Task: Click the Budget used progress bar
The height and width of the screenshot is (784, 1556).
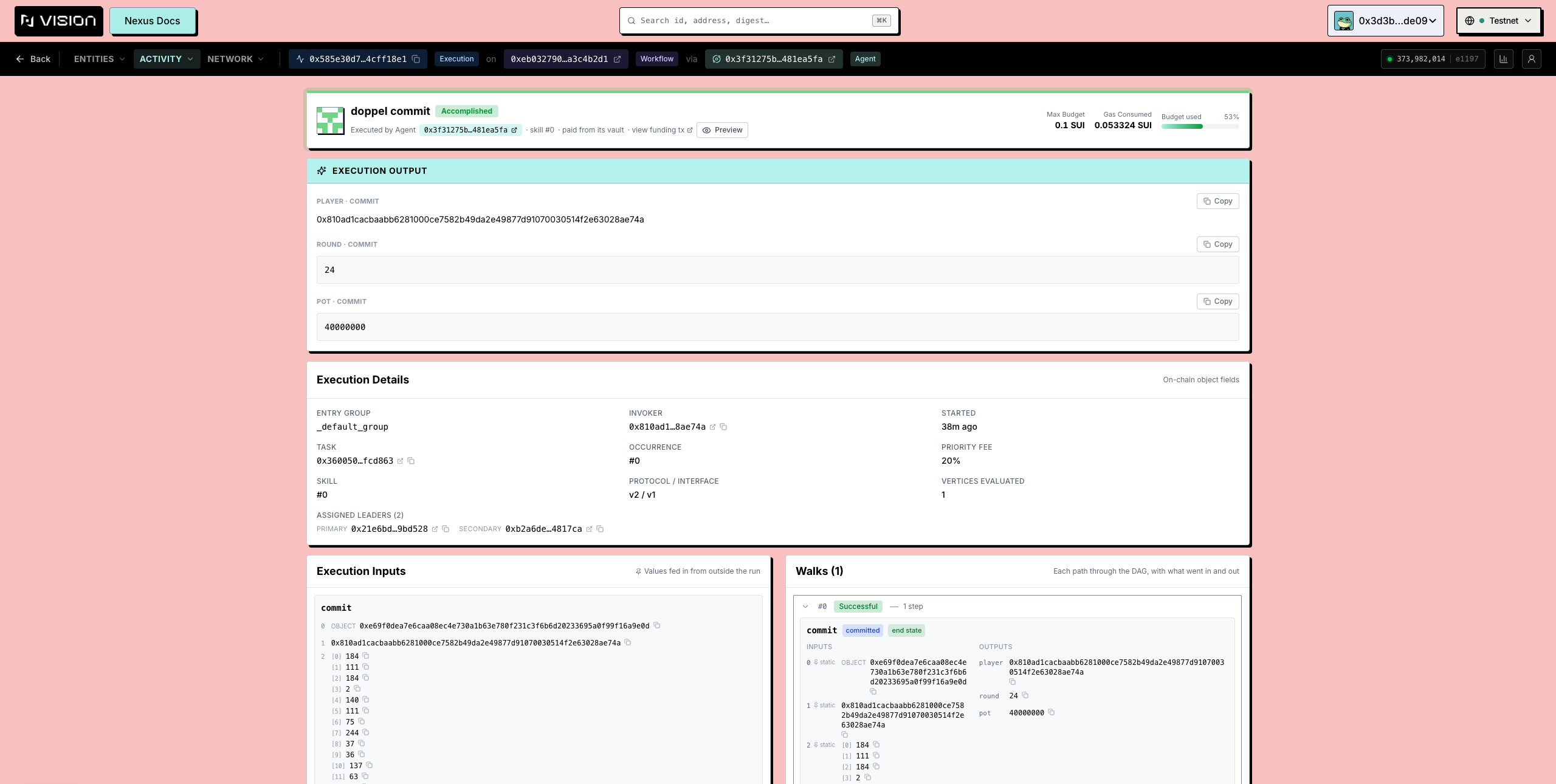Action: 1200,126
